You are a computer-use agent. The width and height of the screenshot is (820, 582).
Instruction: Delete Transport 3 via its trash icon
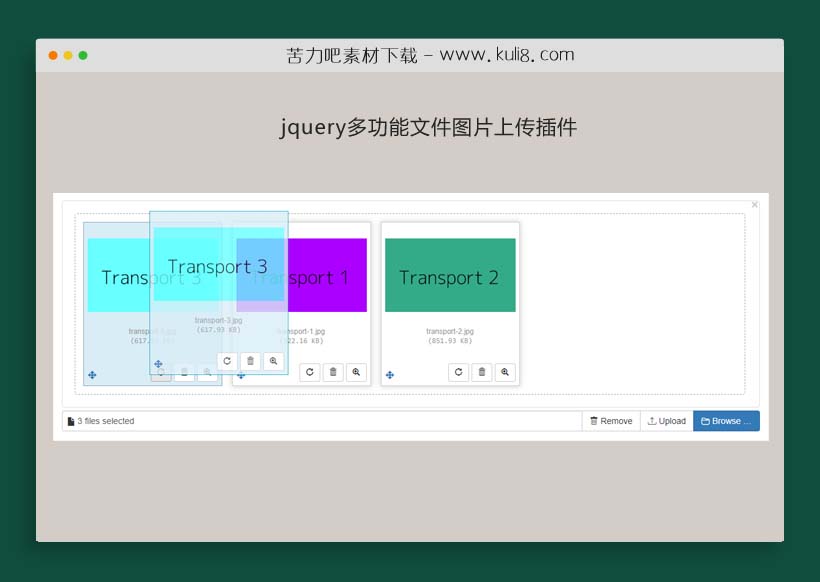pos(251,361)
